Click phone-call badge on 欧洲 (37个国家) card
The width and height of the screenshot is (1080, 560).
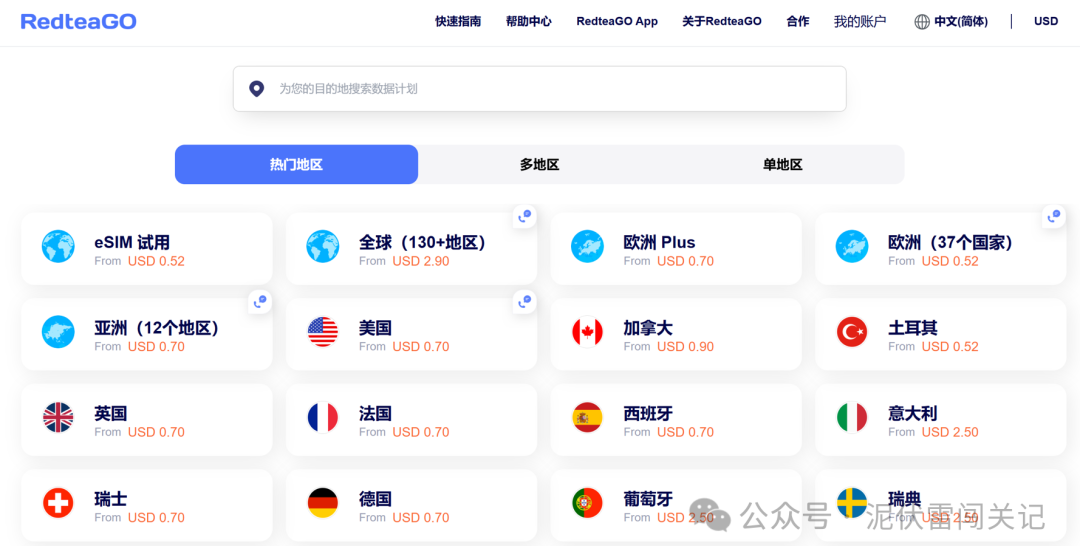pyautogui.click(x=1054, y=216)
